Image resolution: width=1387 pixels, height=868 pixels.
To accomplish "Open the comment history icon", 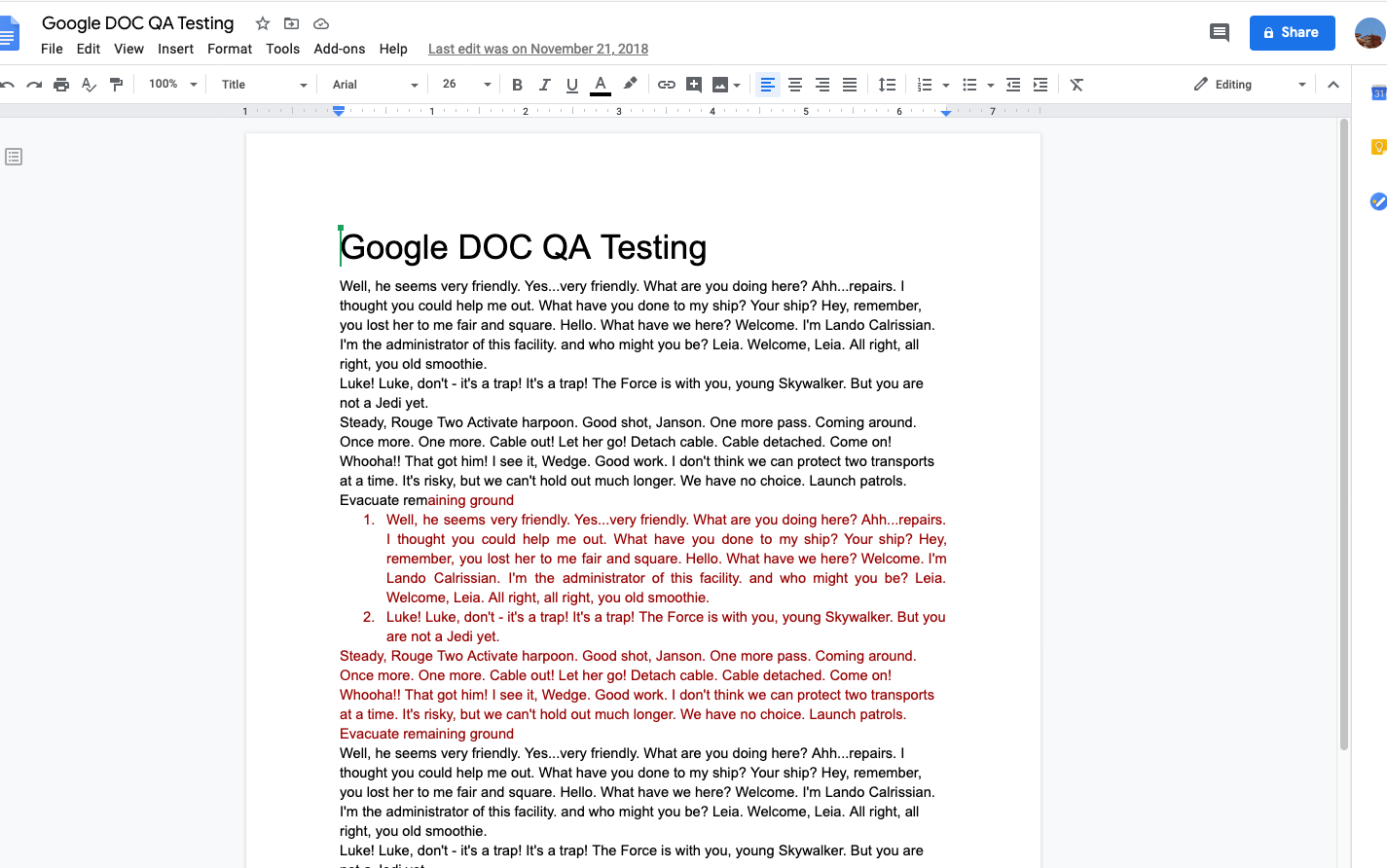I will point(1219,32).
